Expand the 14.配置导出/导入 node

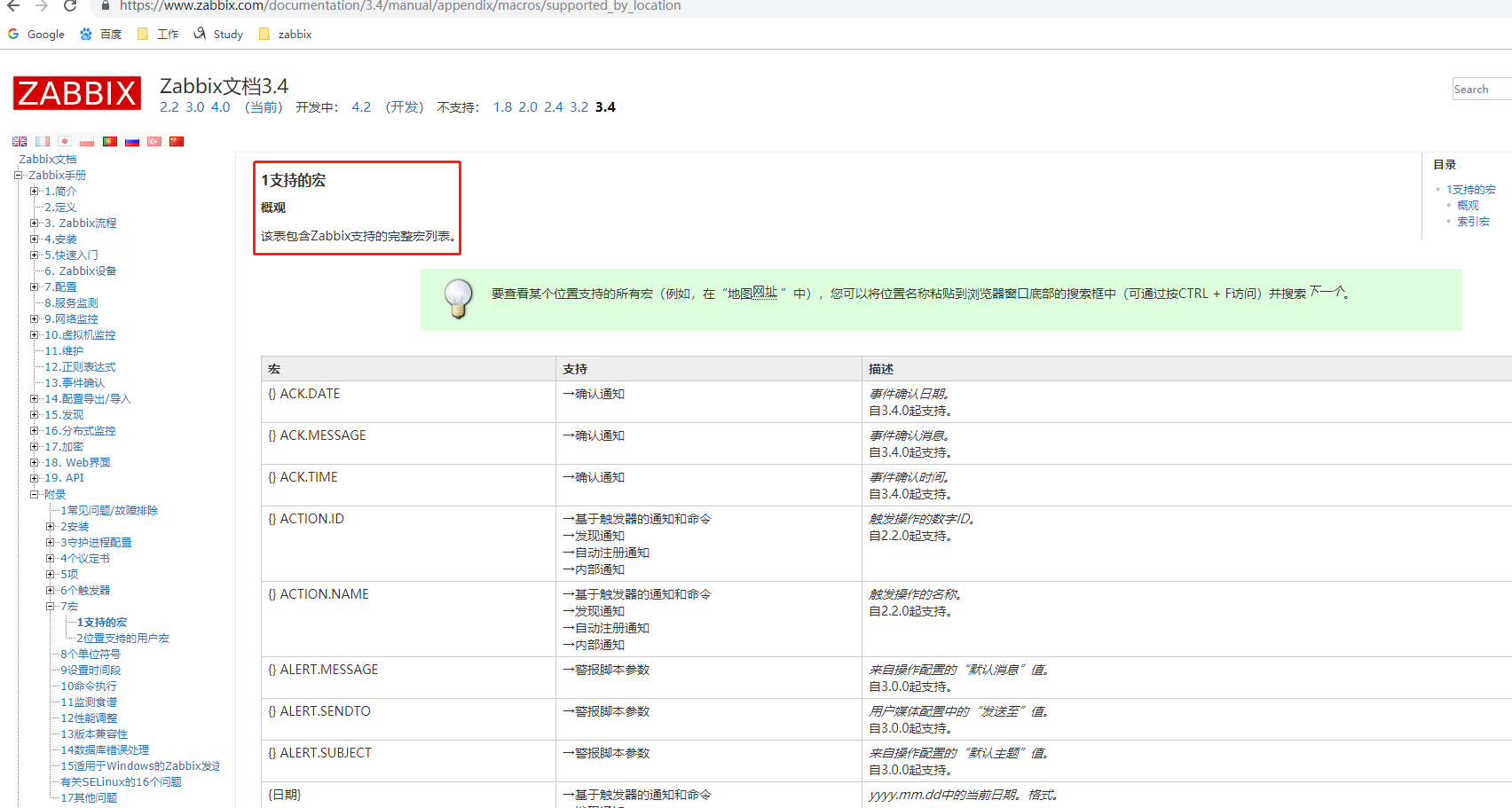click(x=34, y=398)
